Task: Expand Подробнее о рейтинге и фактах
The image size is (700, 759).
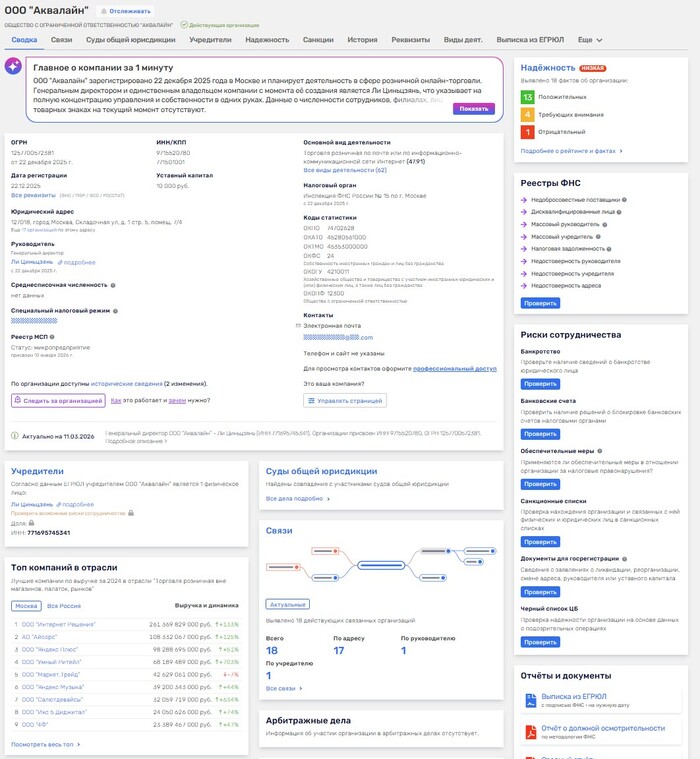Action: [571, 151]
